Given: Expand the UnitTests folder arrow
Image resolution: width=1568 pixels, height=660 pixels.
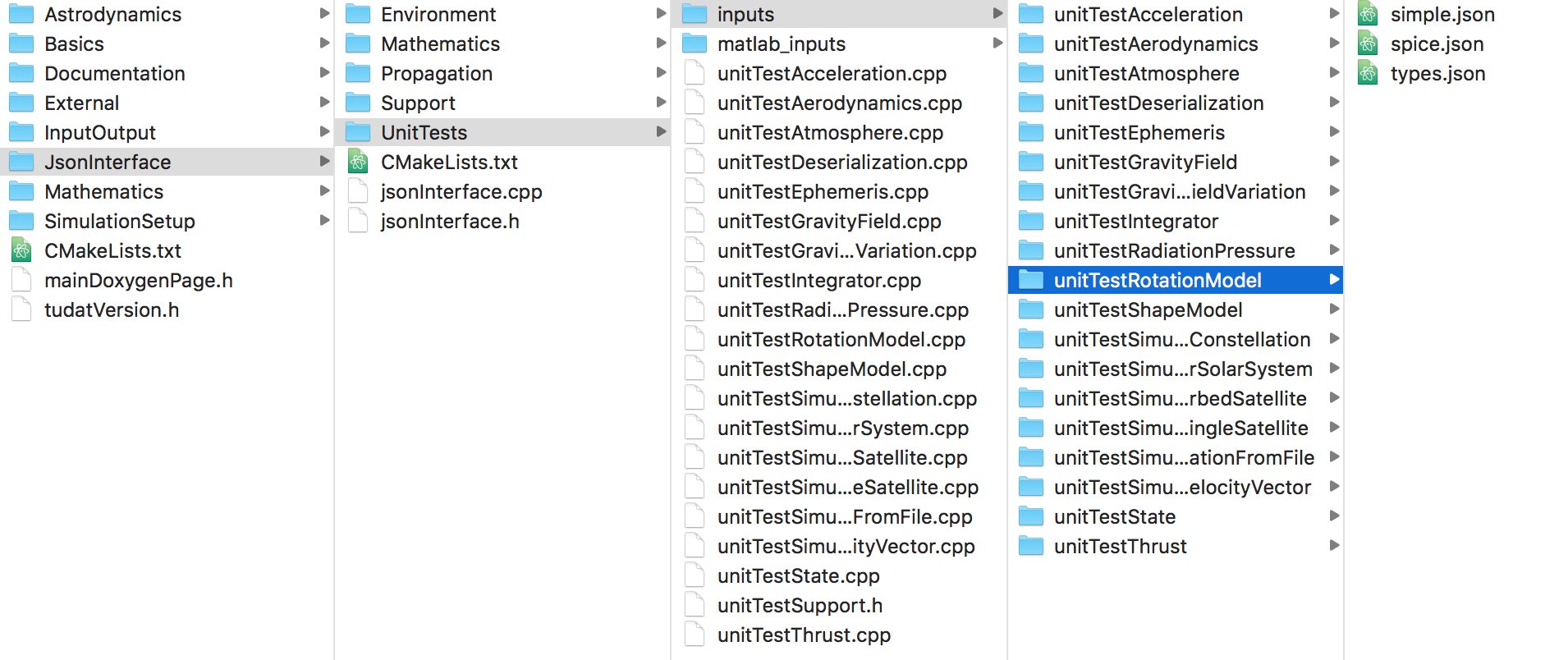Looking at the screenshot, I should coord(661,132).
